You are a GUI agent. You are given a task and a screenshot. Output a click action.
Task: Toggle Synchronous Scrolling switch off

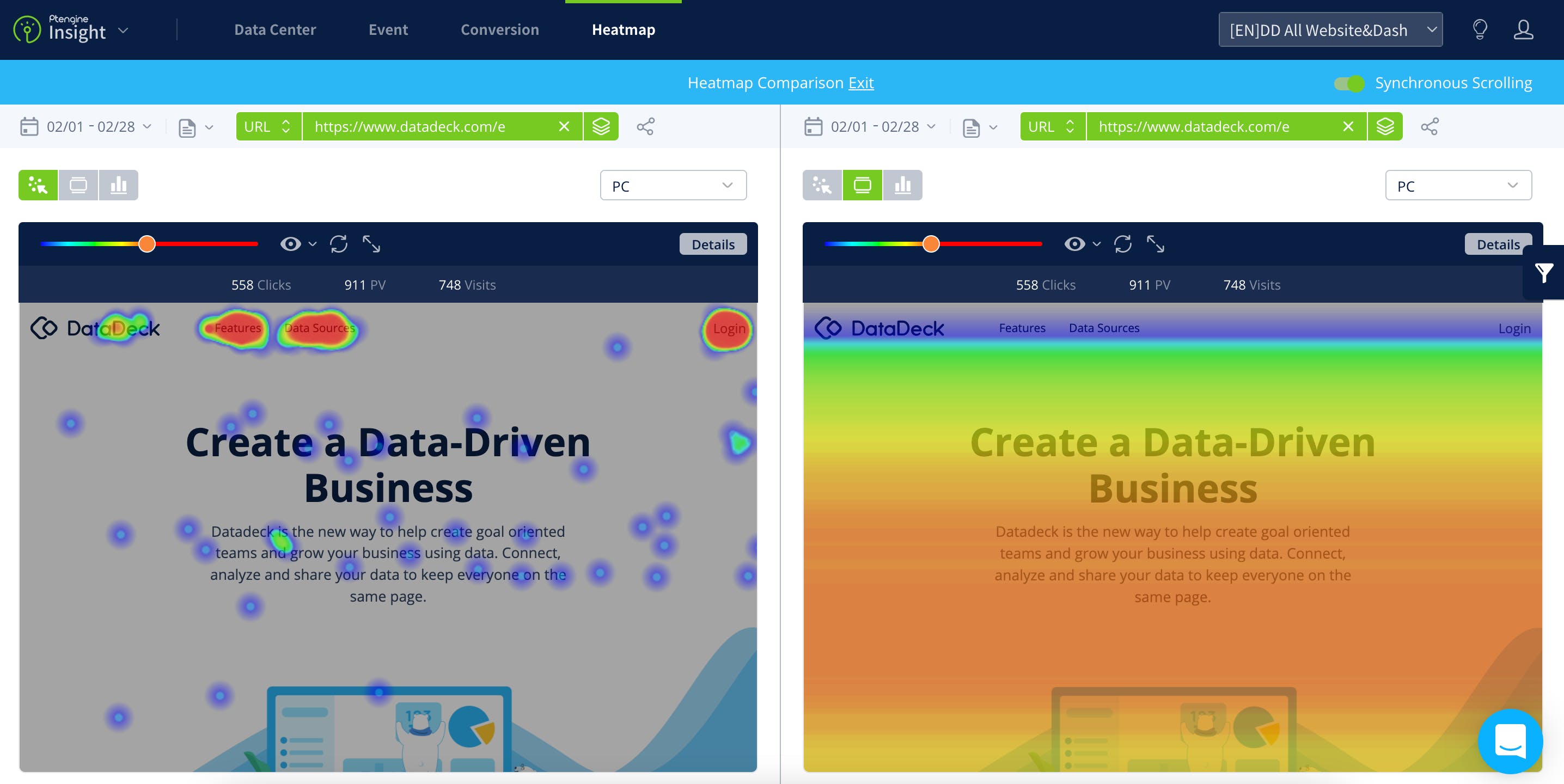coord(1348,83)
